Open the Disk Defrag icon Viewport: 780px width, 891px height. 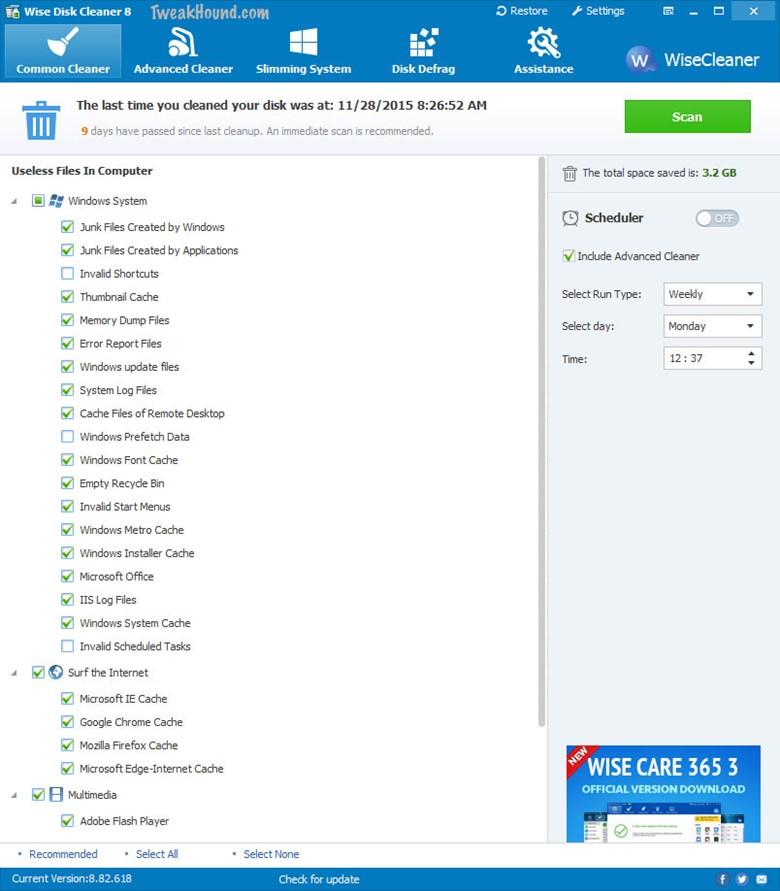click(x=424, y=43)
